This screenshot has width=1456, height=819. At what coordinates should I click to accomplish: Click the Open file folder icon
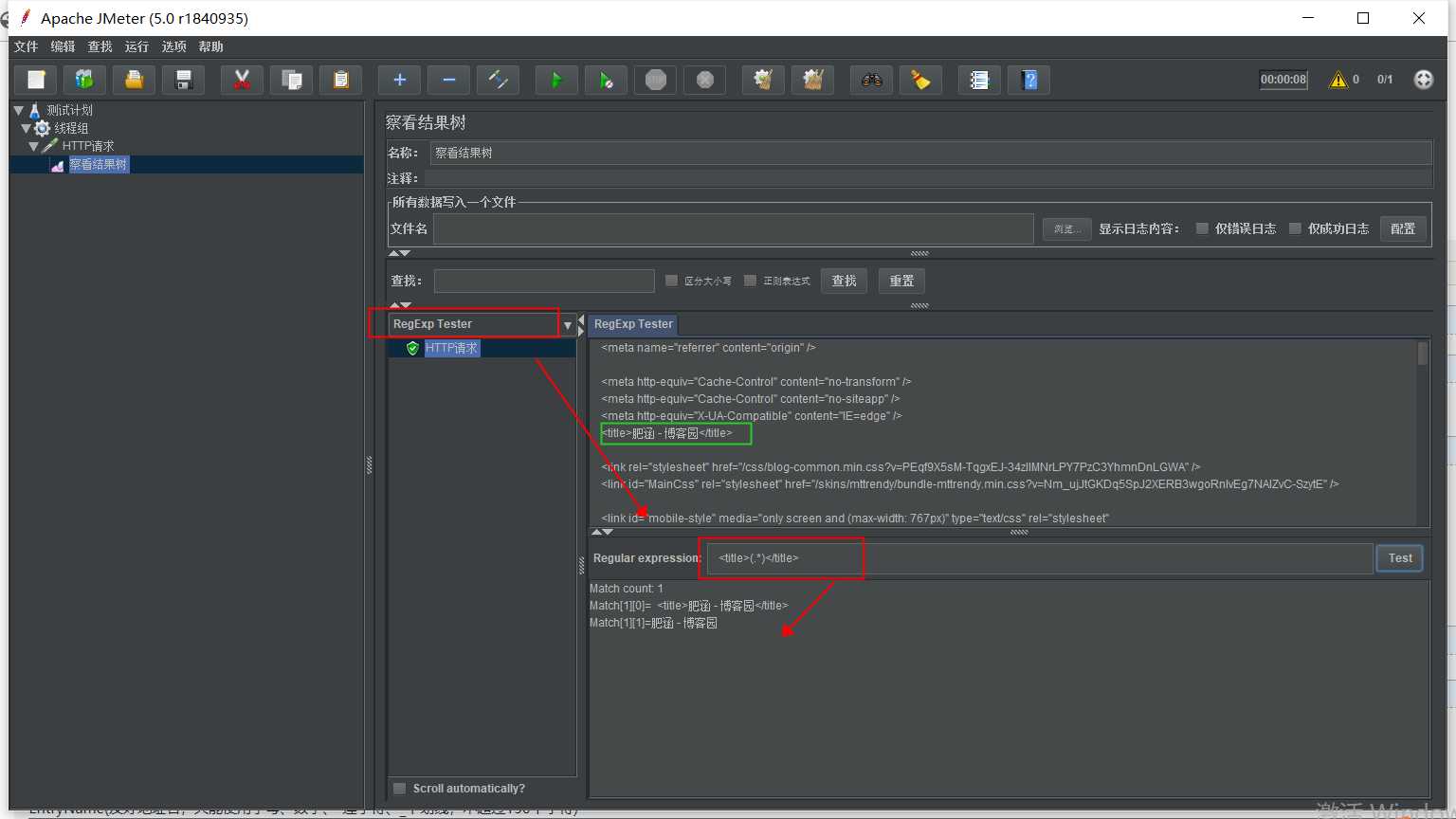(x=135, y=81)
